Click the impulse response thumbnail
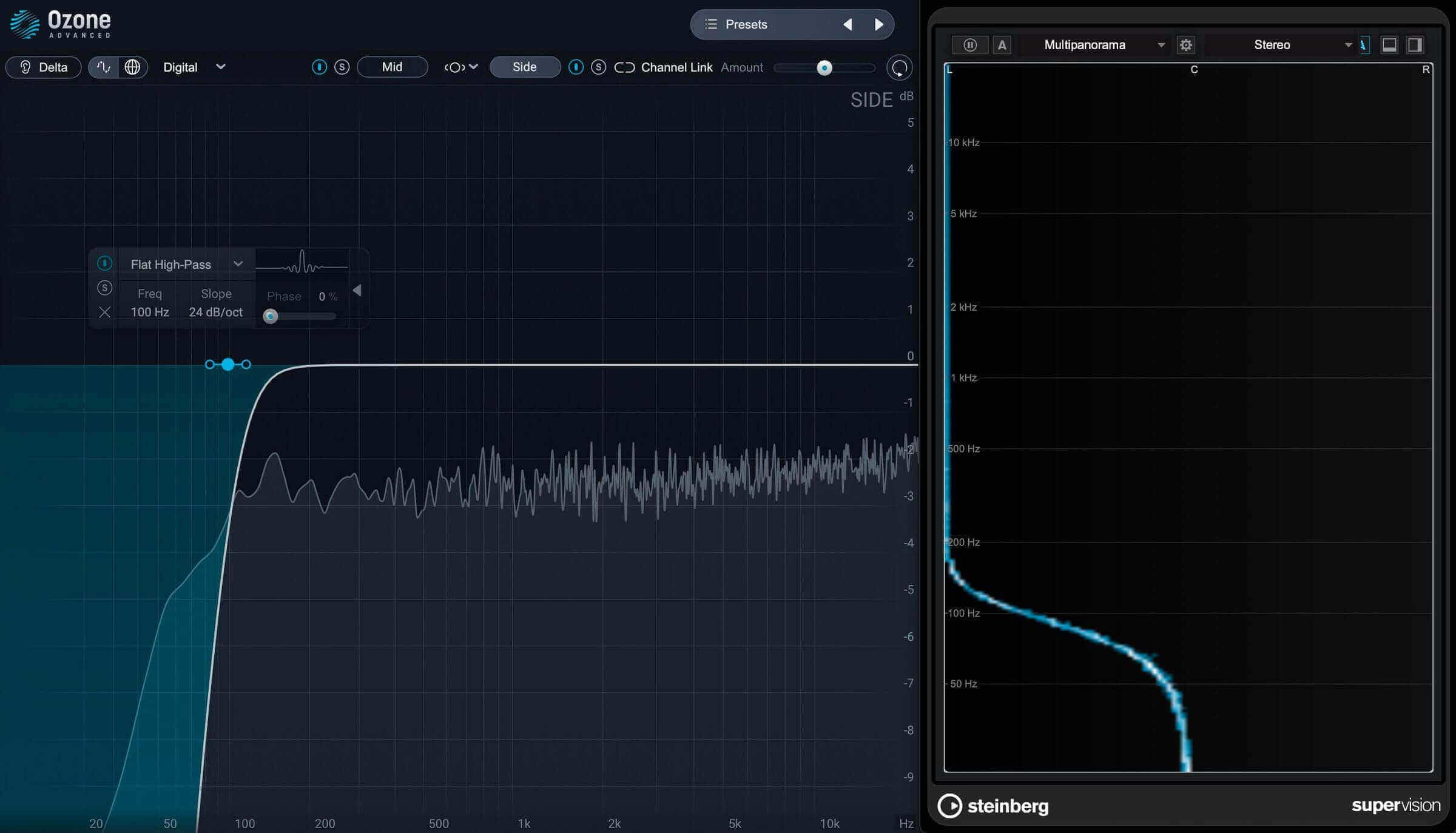 coord(302,263)
